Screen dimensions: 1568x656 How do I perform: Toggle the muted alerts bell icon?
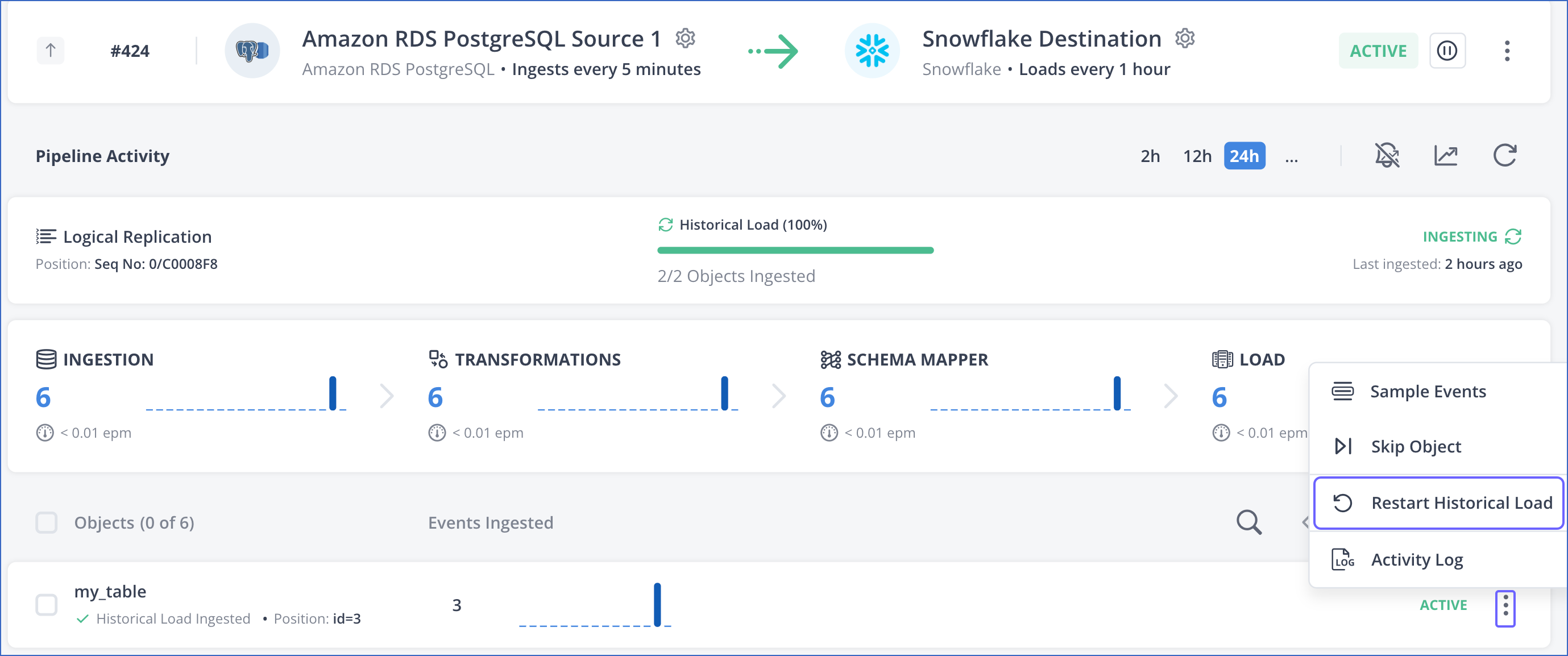pos(1387,155)
